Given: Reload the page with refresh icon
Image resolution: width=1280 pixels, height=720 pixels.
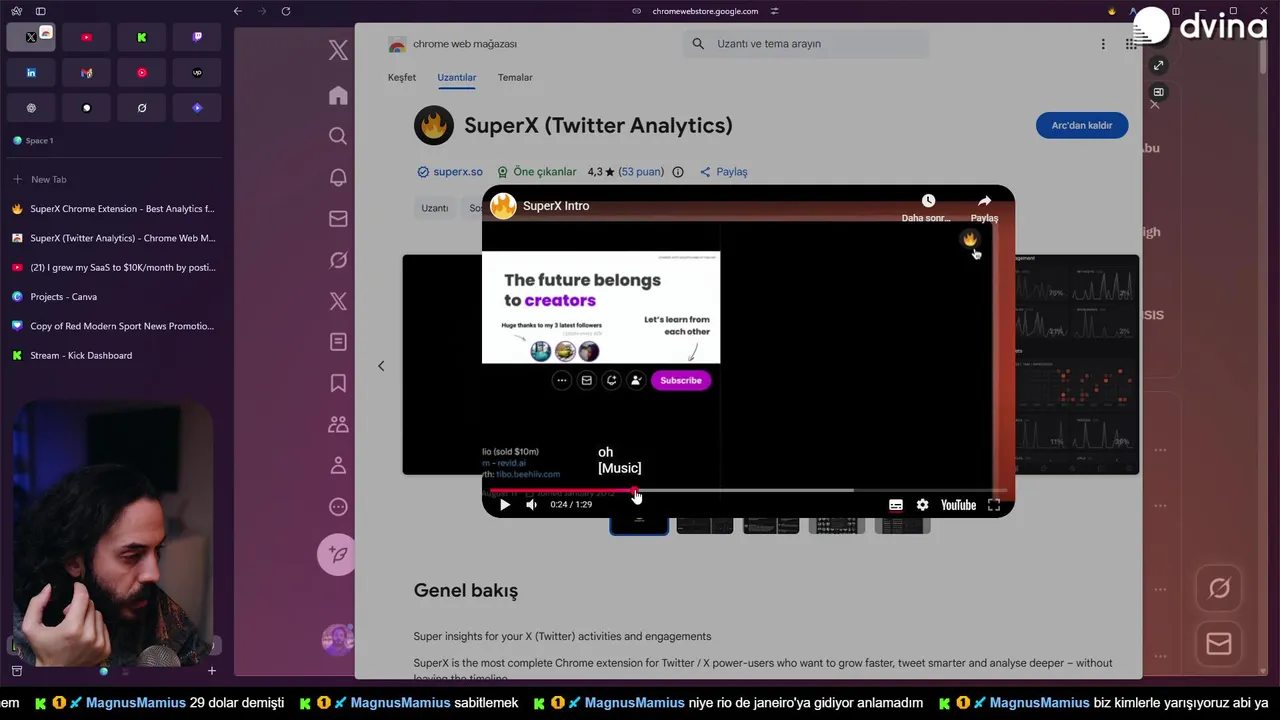Looking at the screenshot, I should tap(286, 11).
